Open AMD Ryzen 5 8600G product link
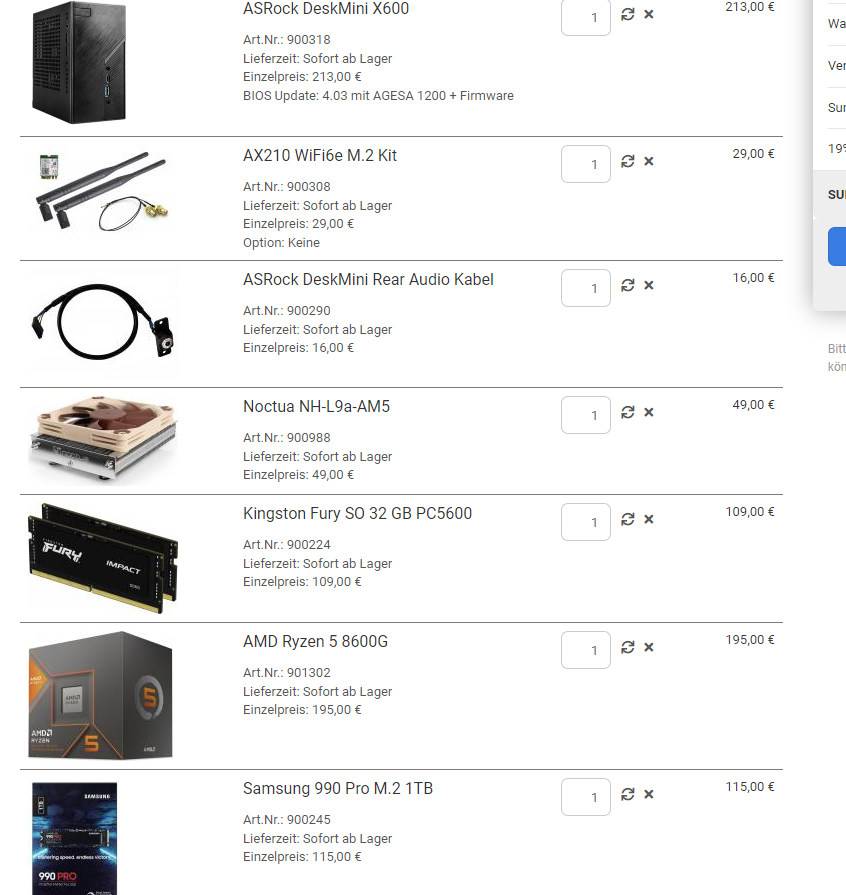 tap(315, 642)
